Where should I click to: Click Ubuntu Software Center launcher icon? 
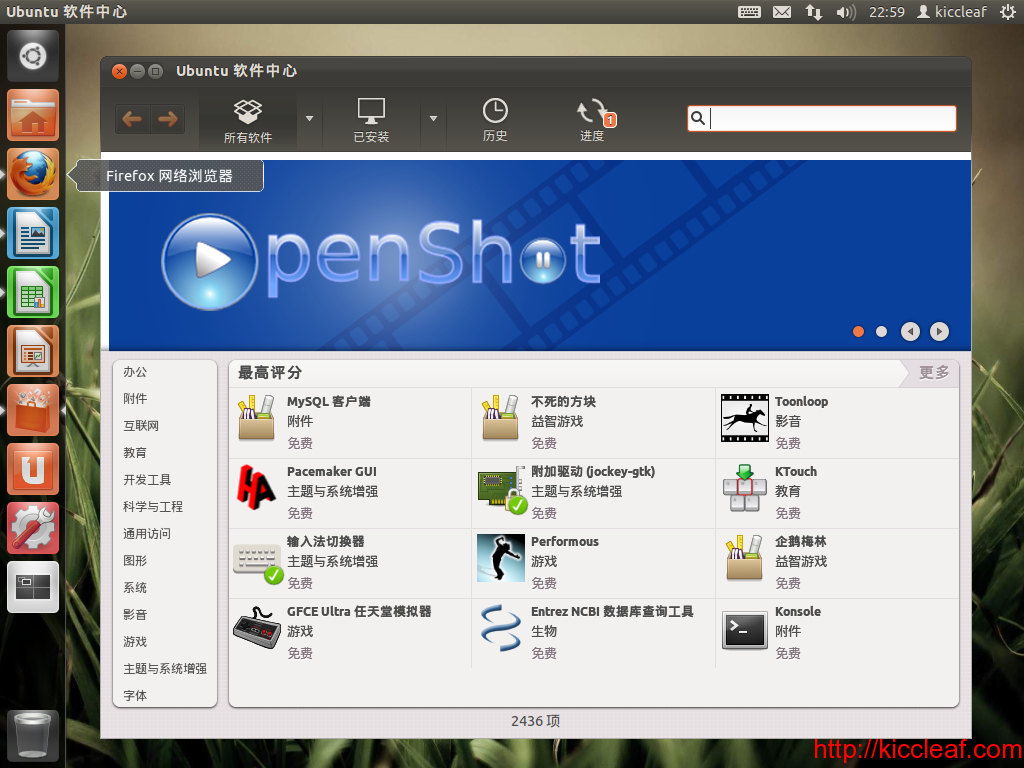coord(33,410)
